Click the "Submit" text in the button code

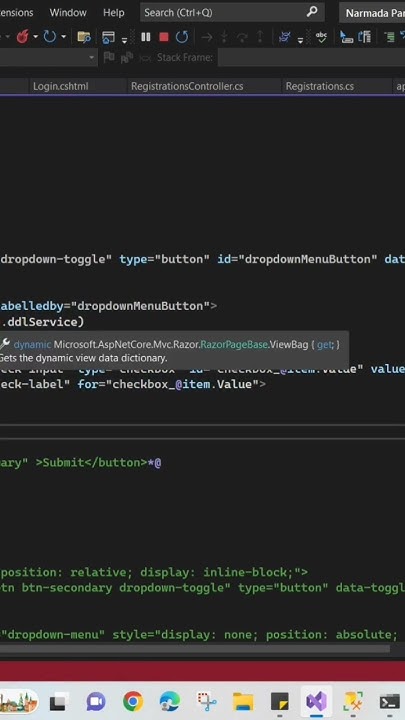(x=61, y=462)
